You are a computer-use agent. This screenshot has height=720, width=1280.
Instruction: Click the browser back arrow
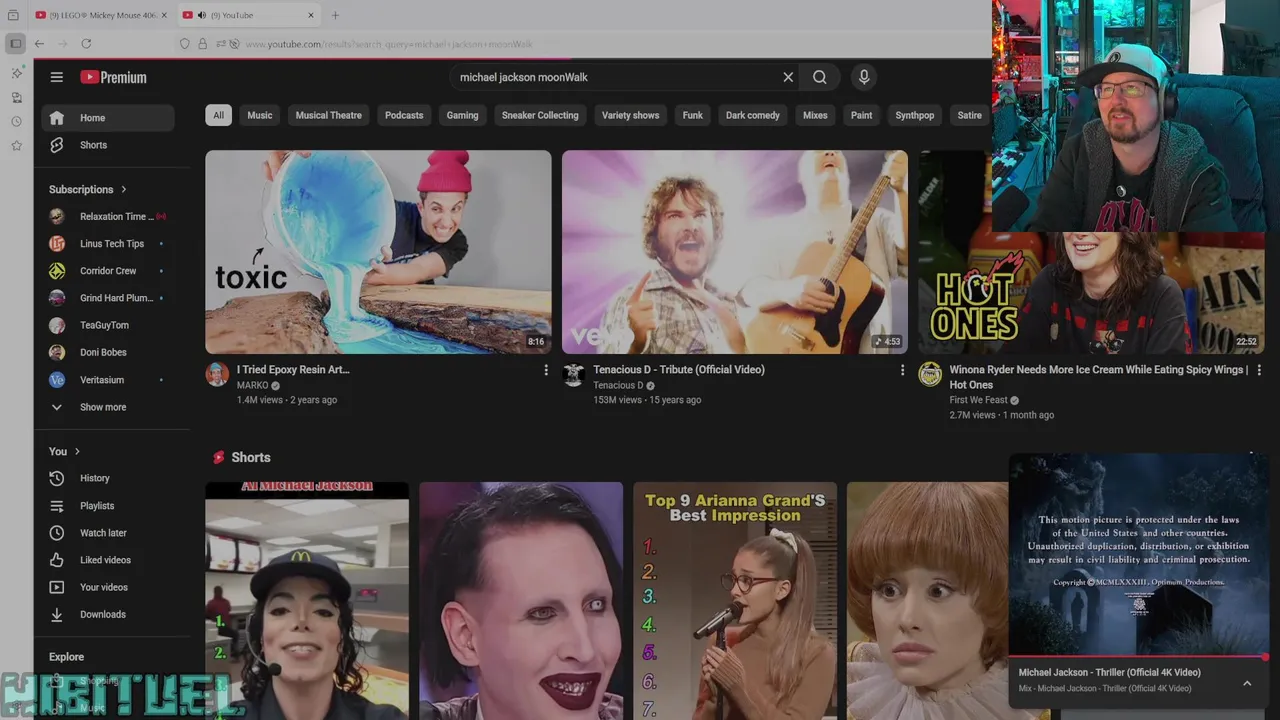[x=39, y=44]
